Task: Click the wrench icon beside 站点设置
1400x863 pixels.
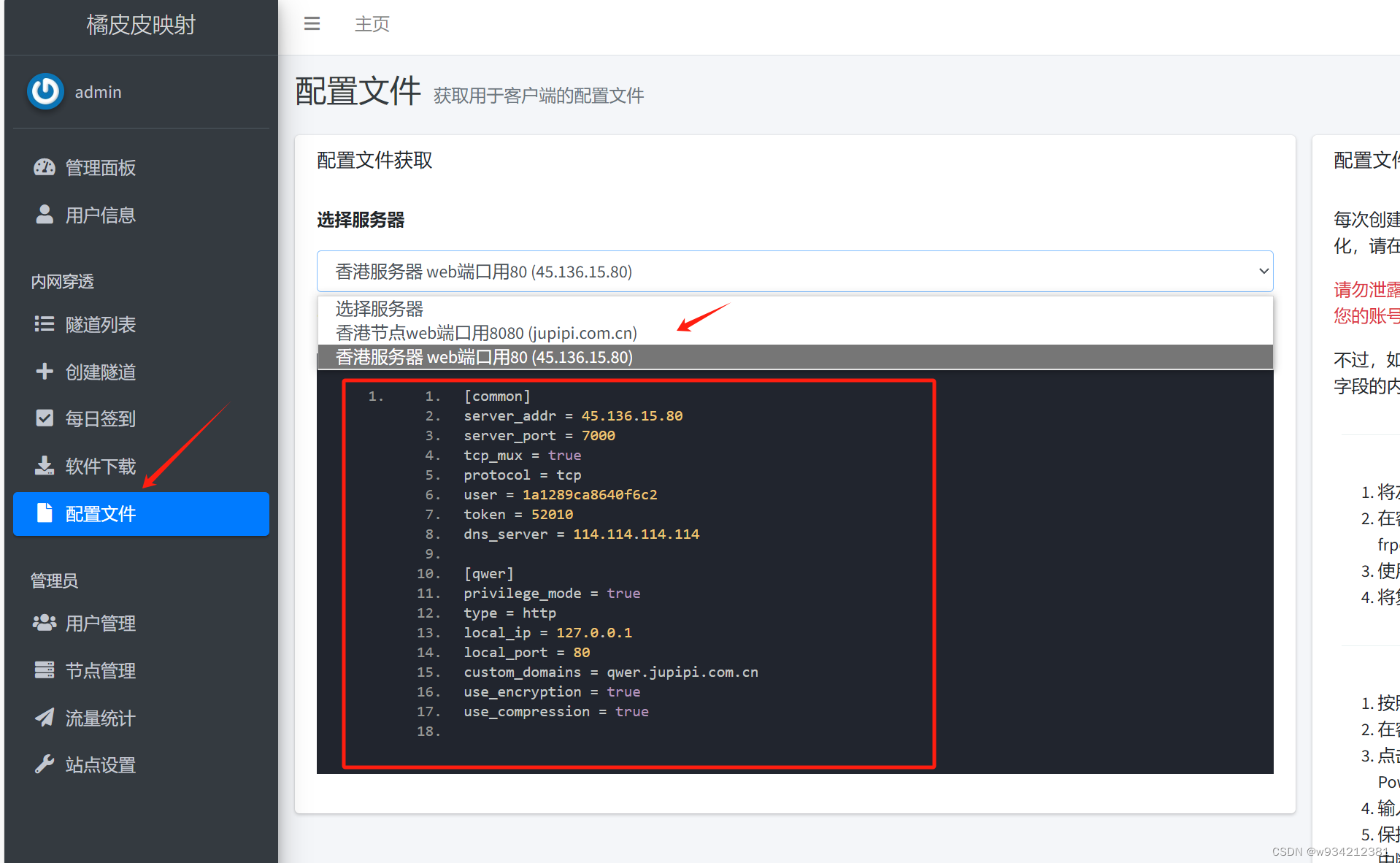Action: click(45, 764)
